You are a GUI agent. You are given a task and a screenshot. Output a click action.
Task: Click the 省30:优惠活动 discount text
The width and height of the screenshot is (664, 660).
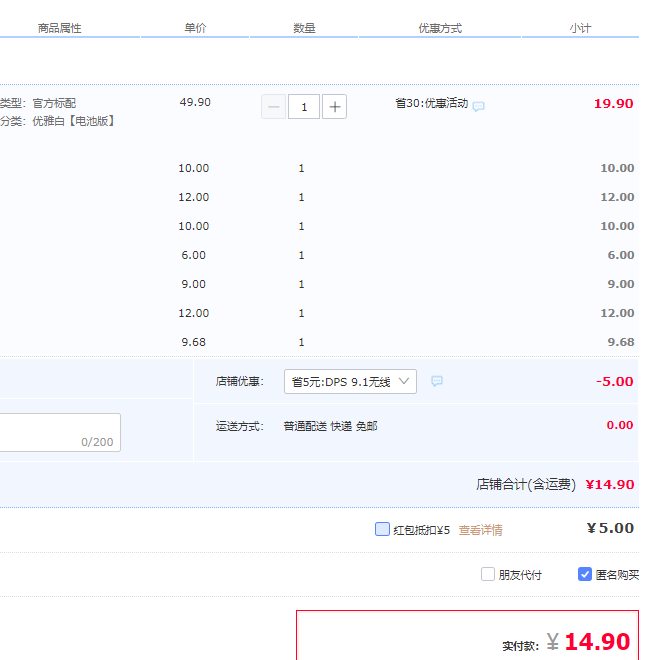click(432, 103)
